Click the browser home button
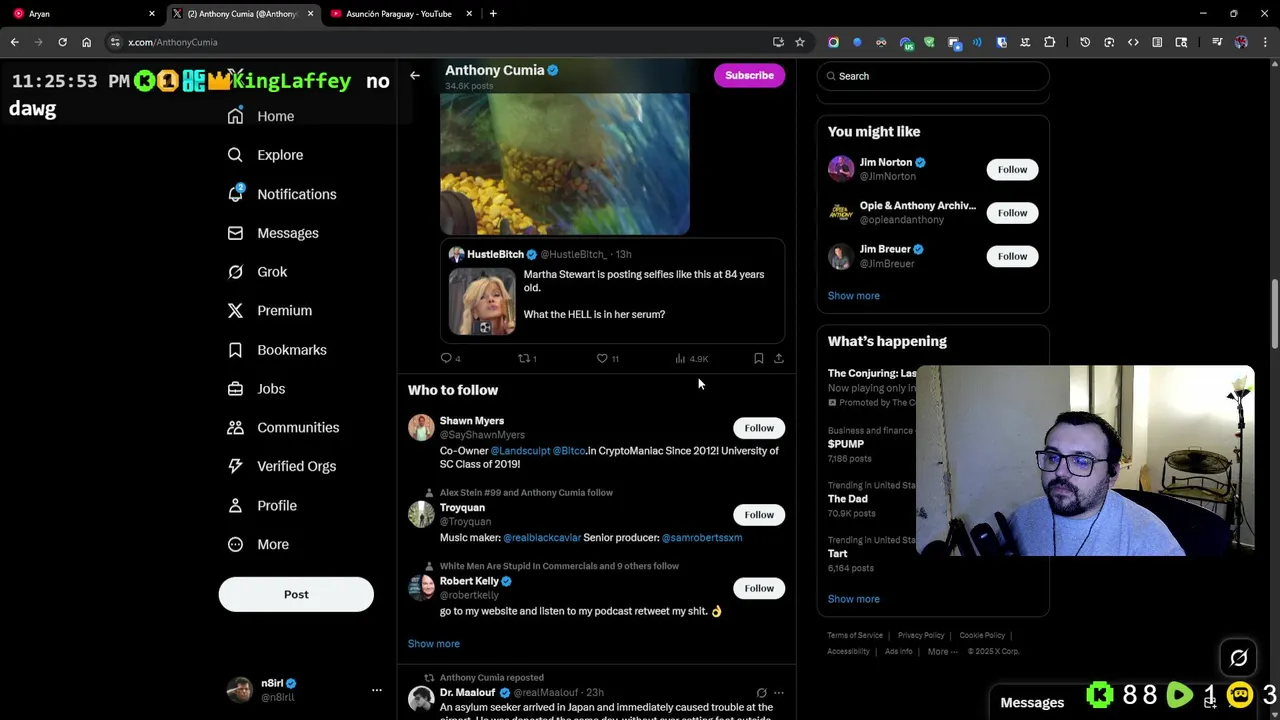The image size is (1280, 720). tap(86, 42)
